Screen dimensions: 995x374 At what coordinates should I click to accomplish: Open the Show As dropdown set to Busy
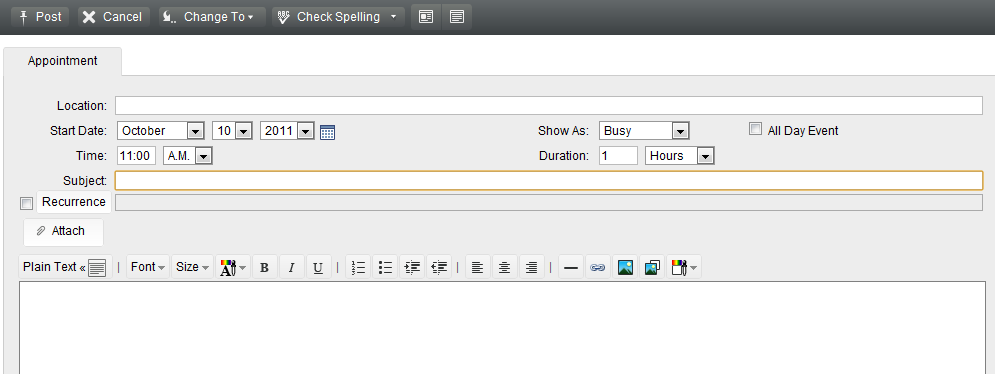point(644,131)
